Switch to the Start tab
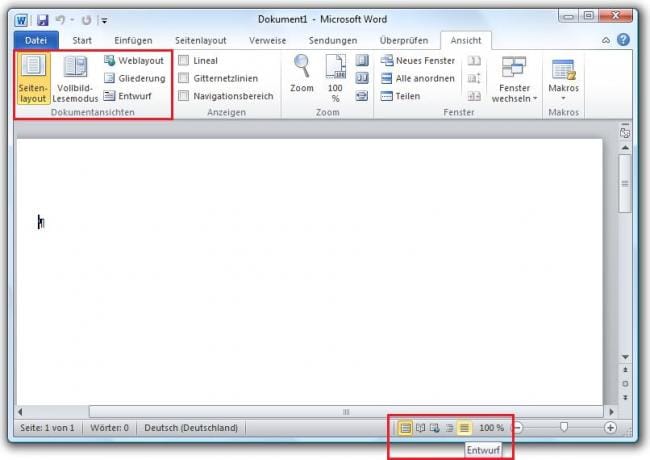Image resolution: width=650 pixels, height=460 pixels. coord(82,40)
